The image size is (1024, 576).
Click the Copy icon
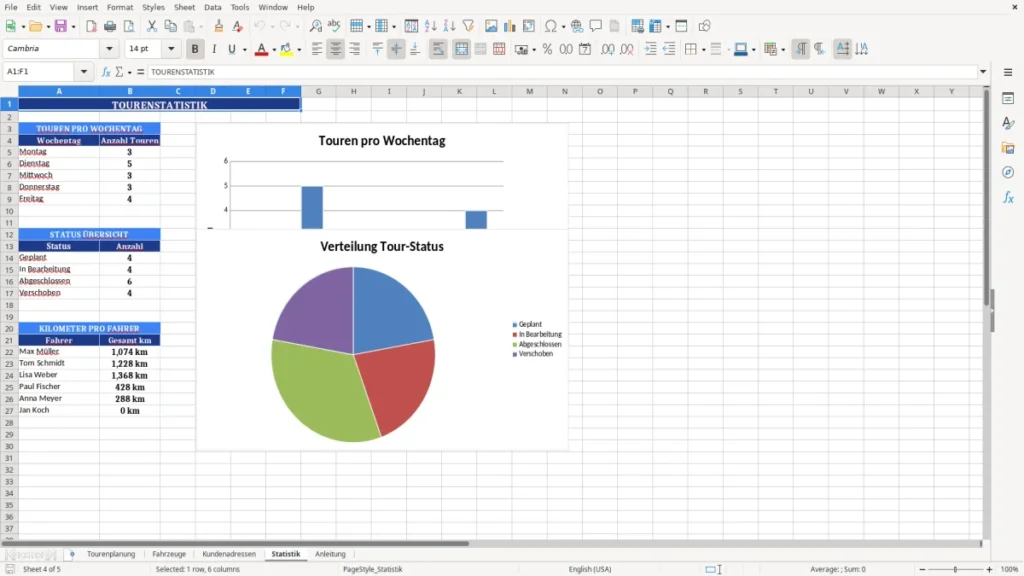[170, 26]
